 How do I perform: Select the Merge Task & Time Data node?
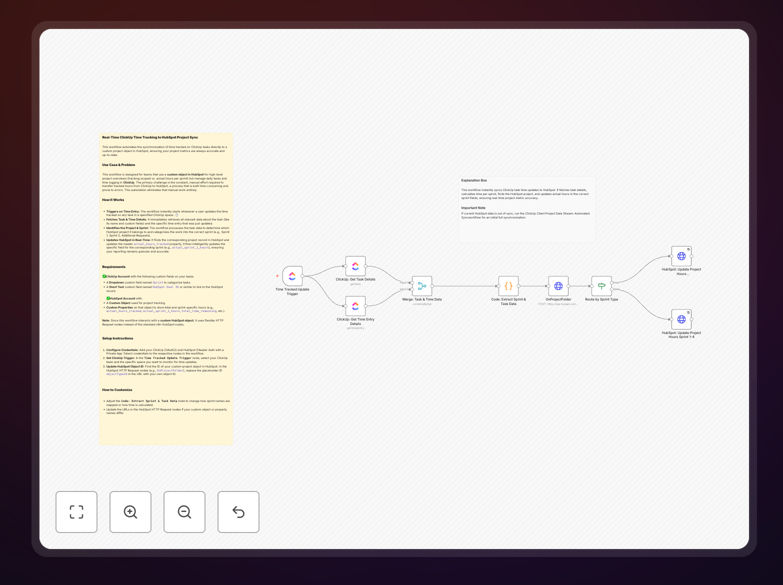click(422, 286)
